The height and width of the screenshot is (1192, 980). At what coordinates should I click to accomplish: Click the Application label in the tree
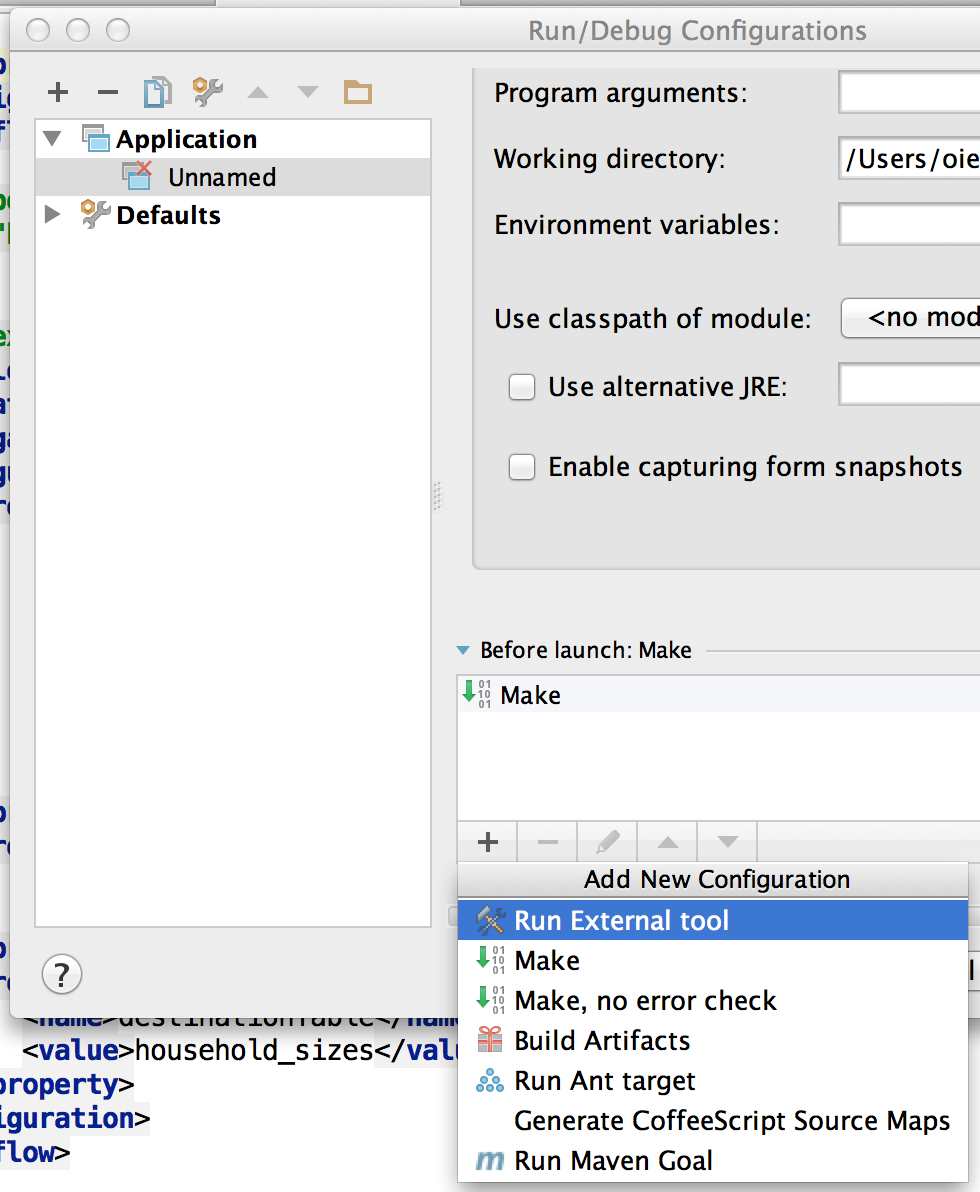coord(186,139)
